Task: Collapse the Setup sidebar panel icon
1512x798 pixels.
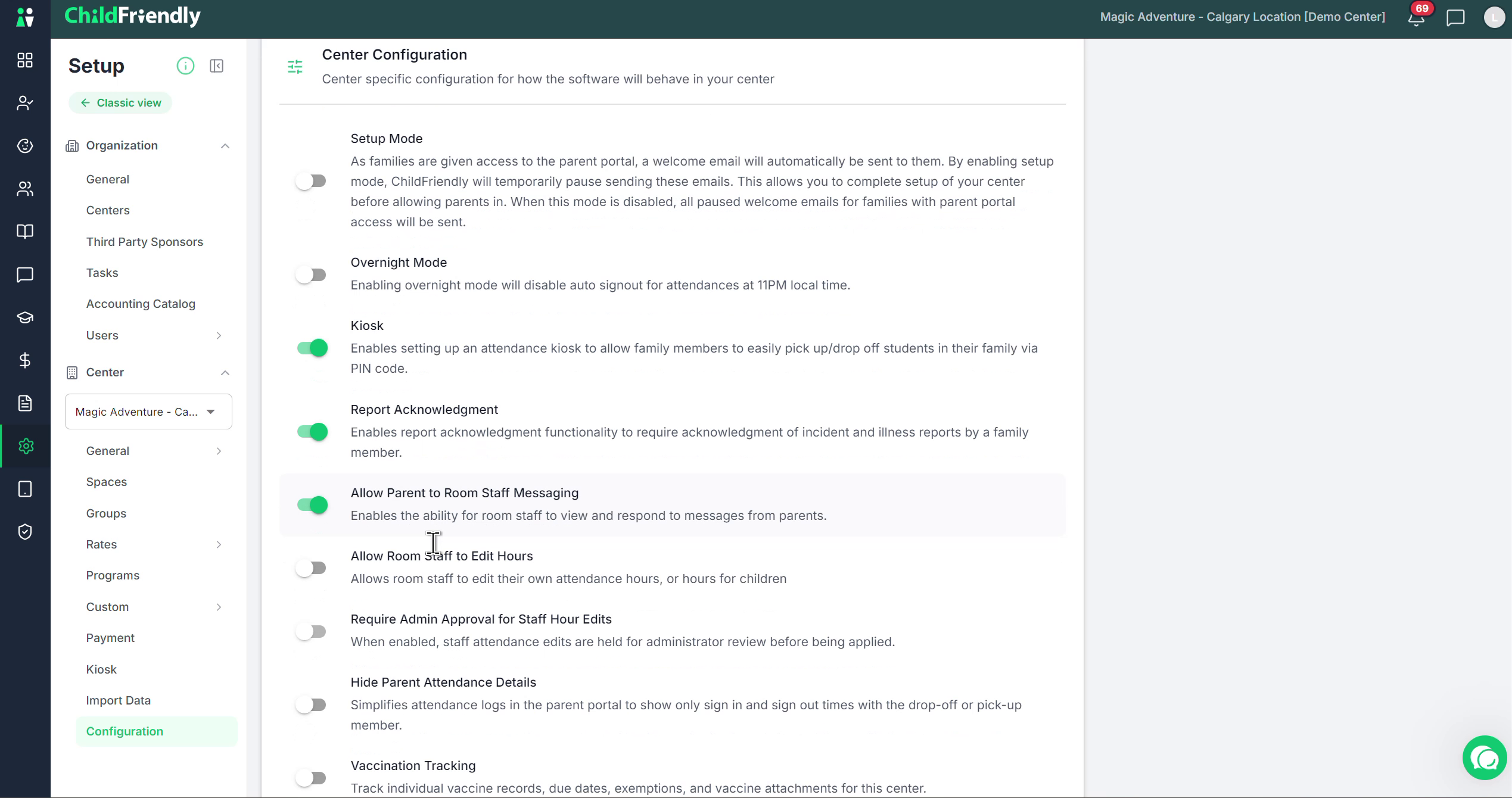Action: [216, 66]
